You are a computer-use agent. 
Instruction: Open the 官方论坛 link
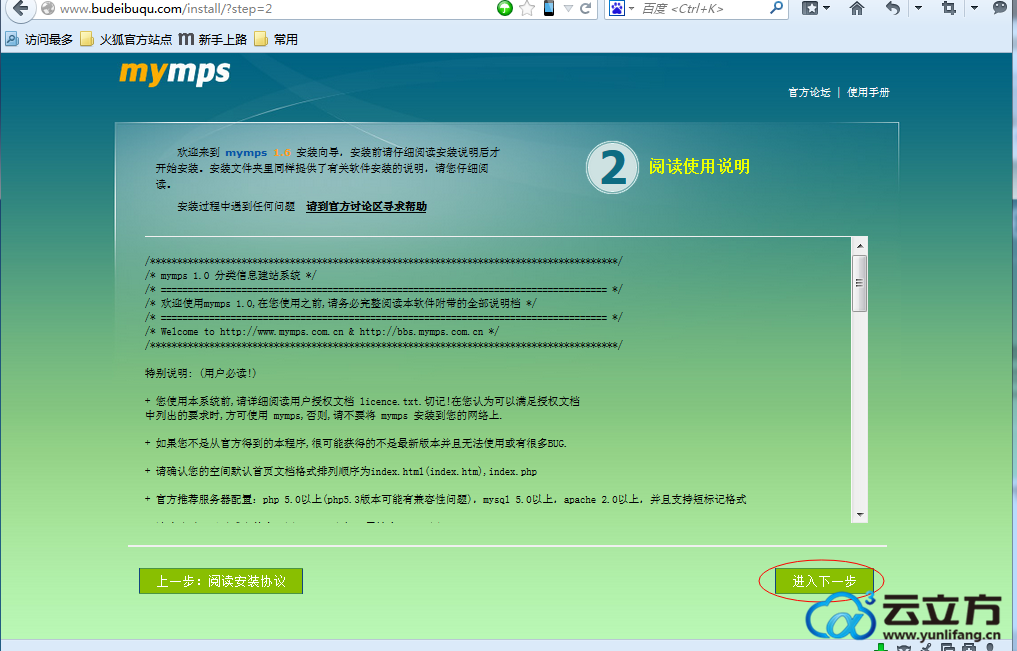pyautogui.click(x=809, y=92)
